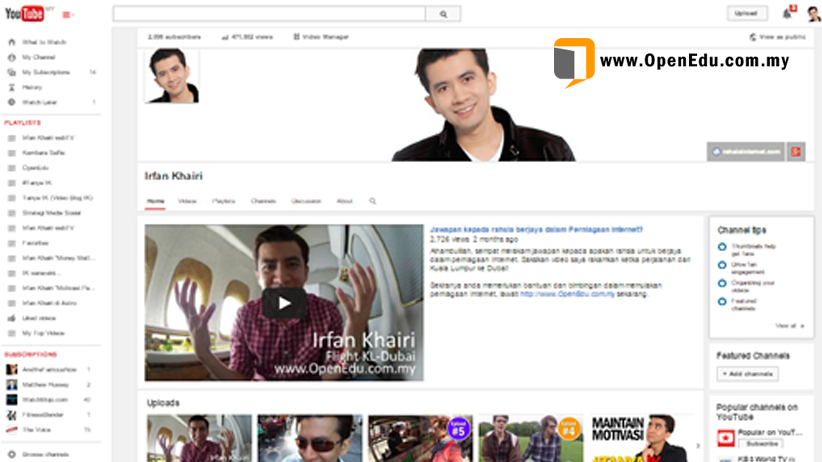The height and width of the screenshot is (462, 822).
Task: Open featured video title link
Action: 536,229
